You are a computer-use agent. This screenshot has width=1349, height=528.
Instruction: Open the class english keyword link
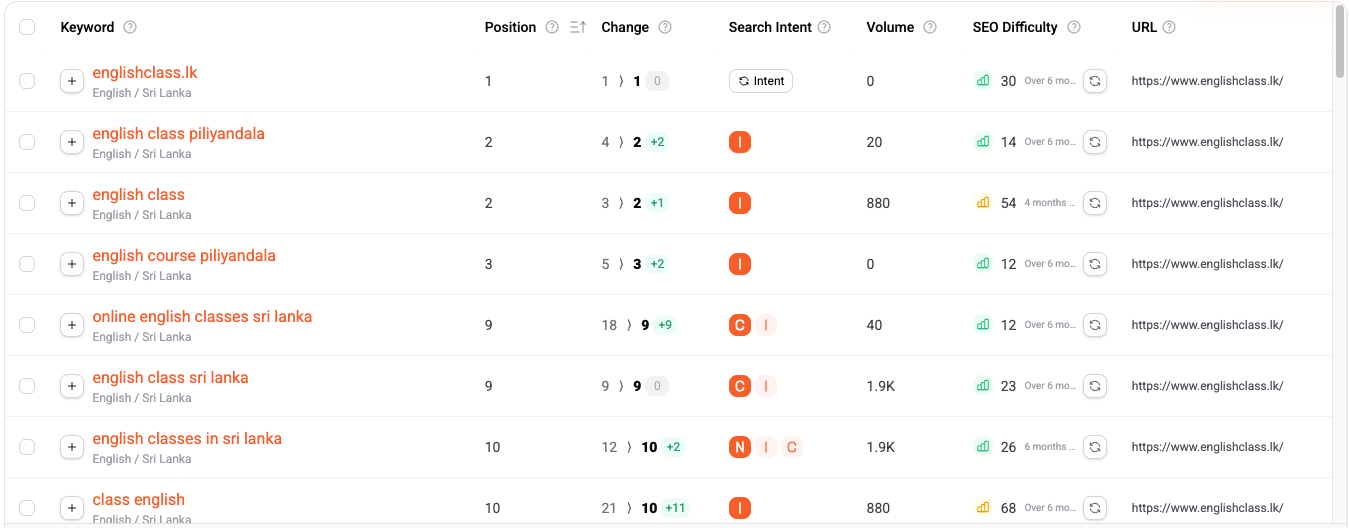138,500
